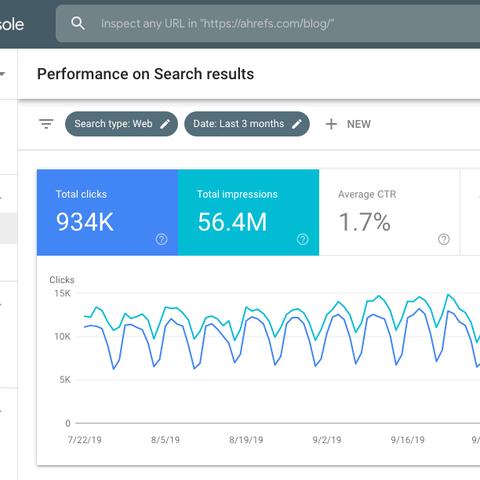480x480 pixels.
Task: Open help icon on Total clicks card
Action: (x=162, y=239)
